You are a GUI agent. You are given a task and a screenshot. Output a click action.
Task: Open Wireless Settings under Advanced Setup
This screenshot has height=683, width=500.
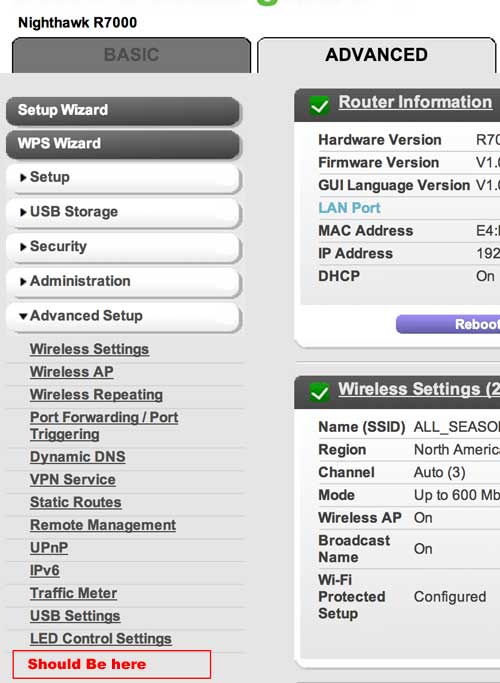pyautogui.click(x=89, y=349)
